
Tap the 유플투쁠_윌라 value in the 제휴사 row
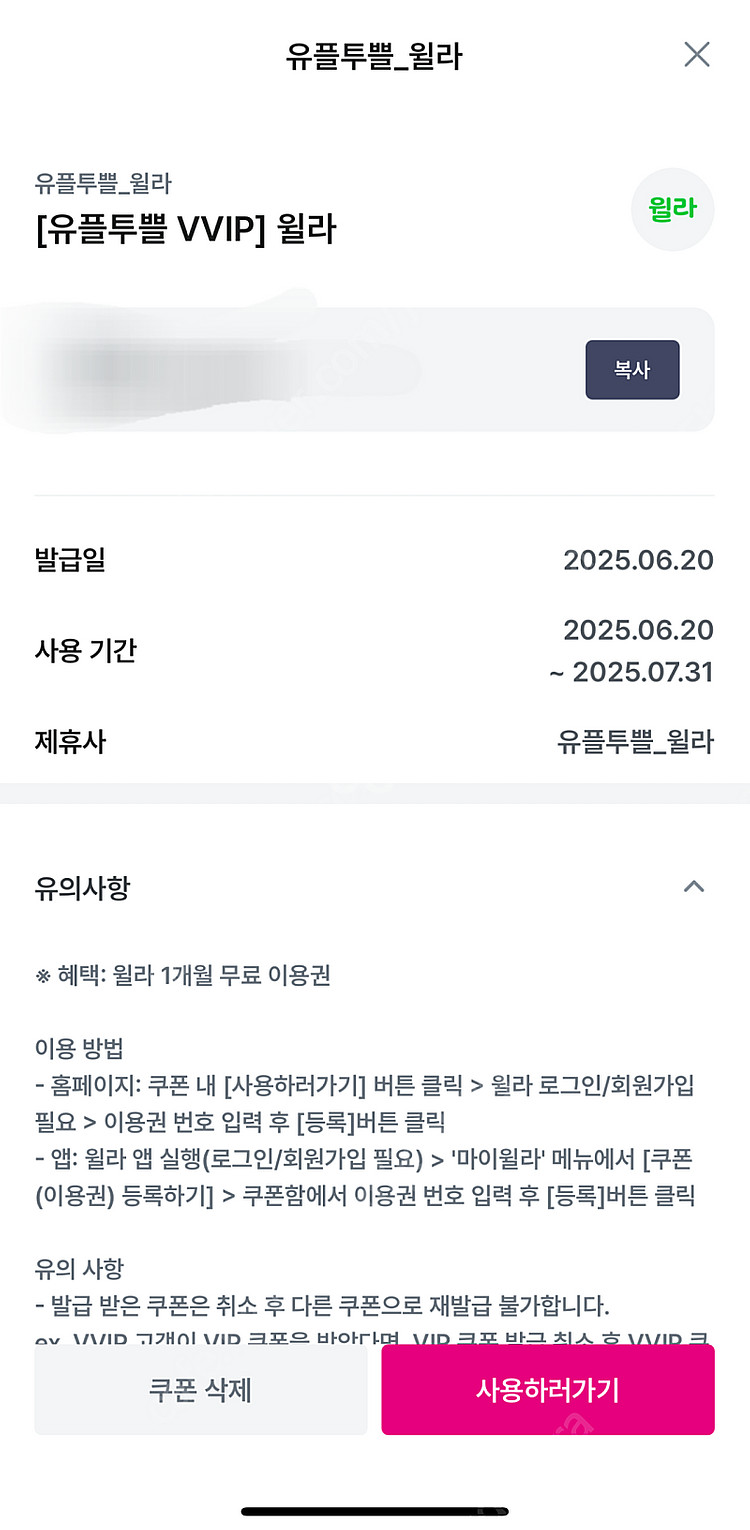(635, 743)
